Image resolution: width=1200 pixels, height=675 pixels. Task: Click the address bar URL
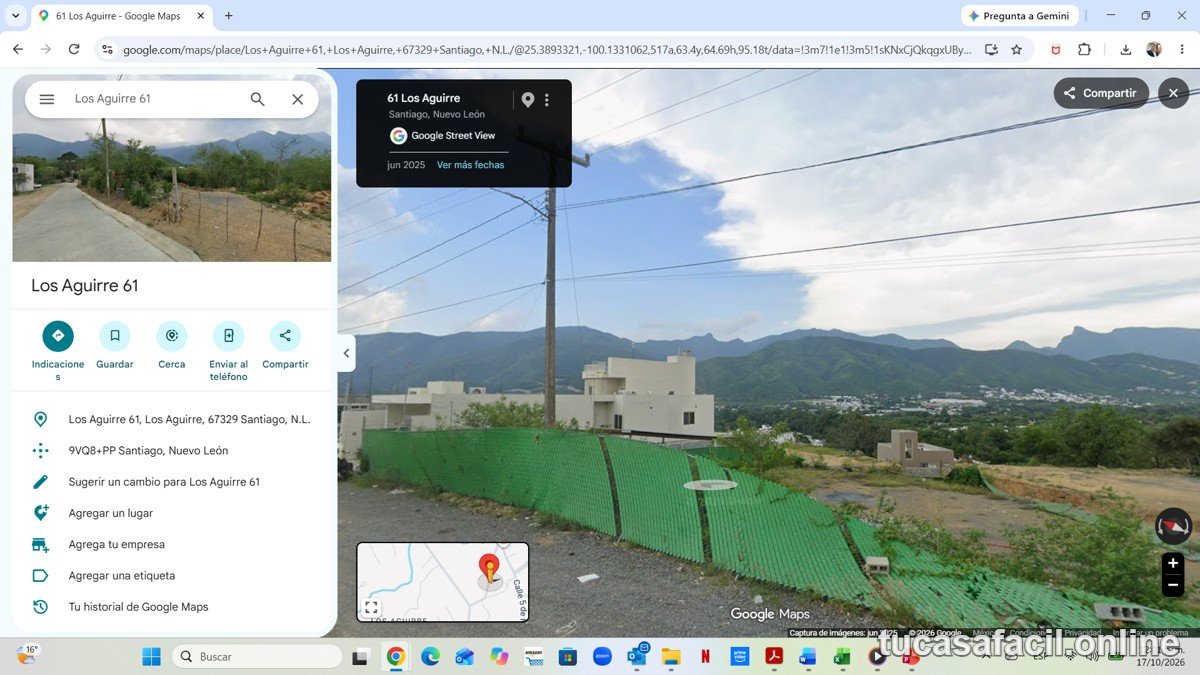(x=546, y=49)
